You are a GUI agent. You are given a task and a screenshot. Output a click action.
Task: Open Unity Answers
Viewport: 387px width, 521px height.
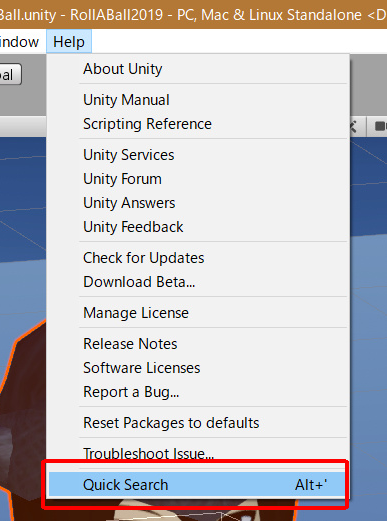(x=198, y=203)
